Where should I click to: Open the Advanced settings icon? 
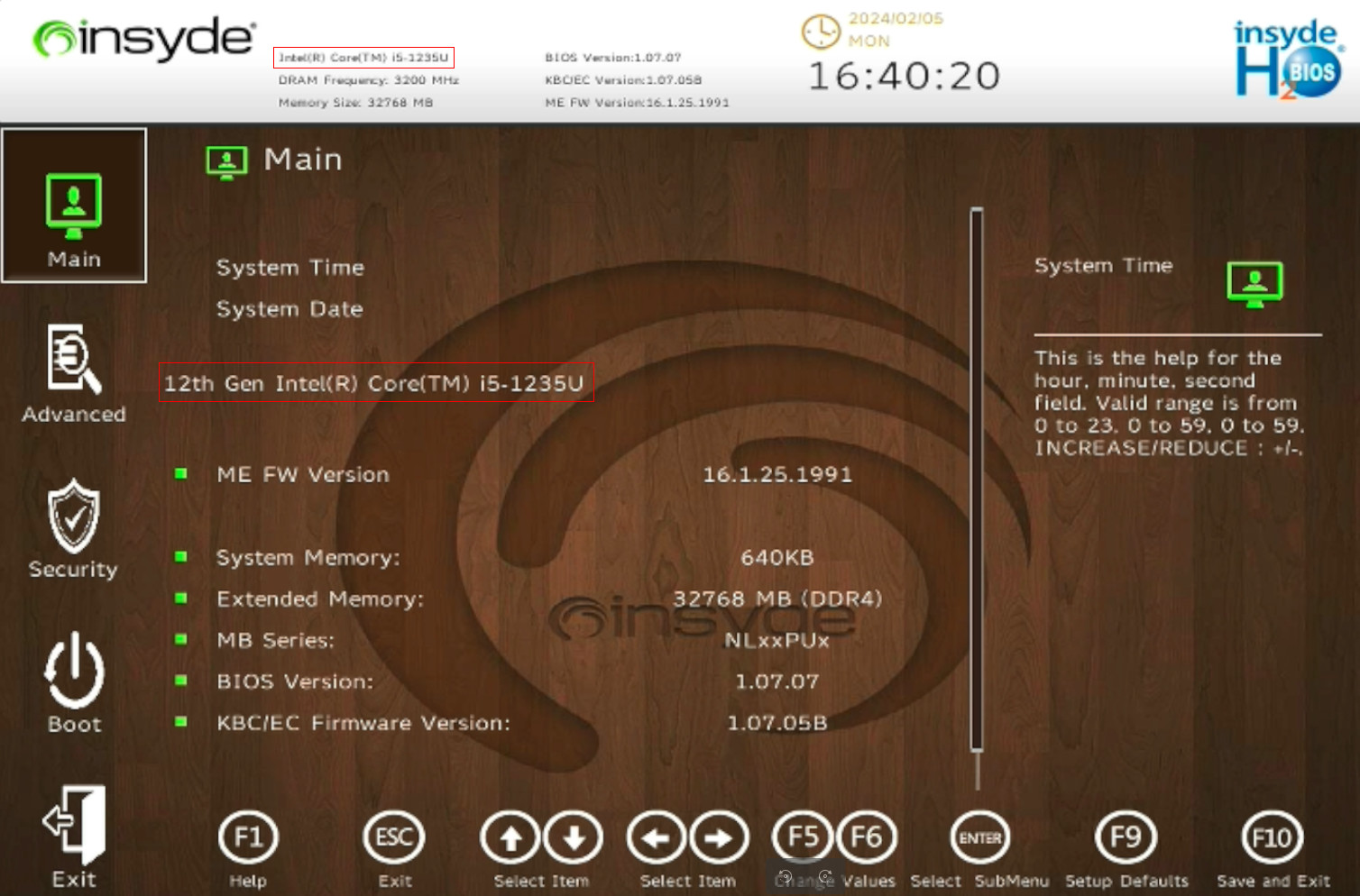click(74, 361)
